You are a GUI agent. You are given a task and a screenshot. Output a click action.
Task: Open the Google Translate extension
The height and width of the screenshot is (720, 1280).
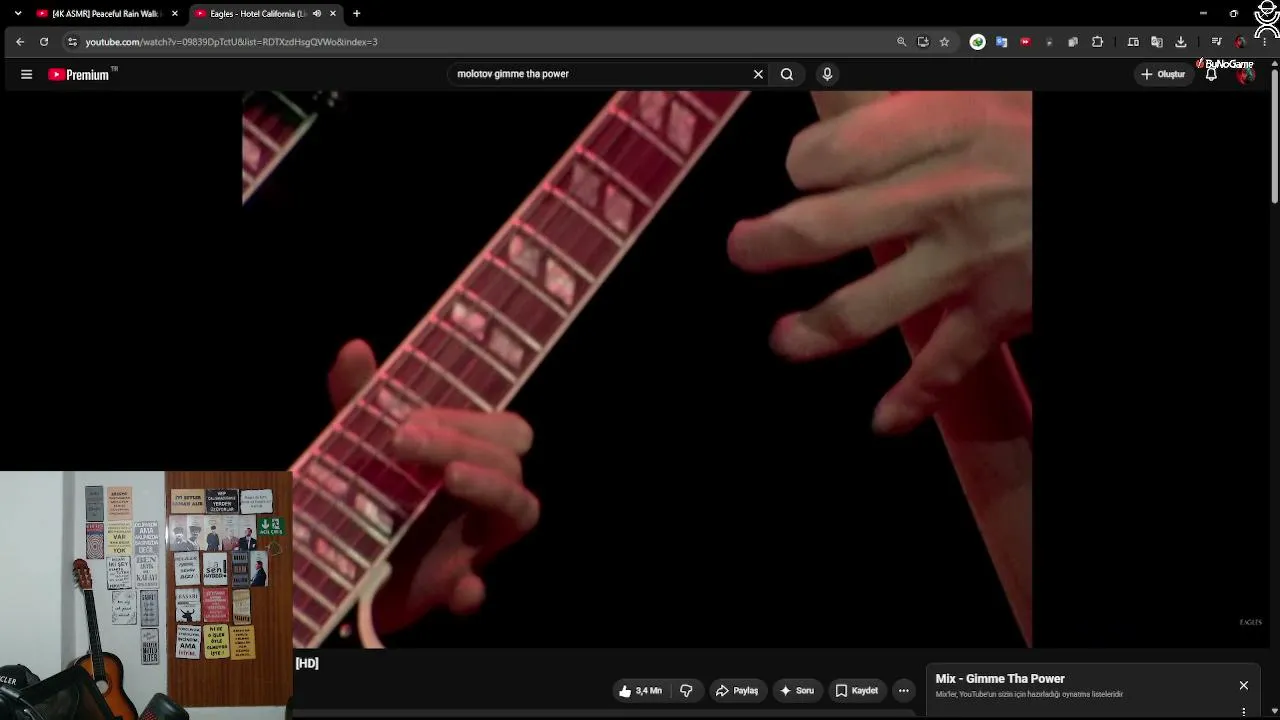coord(1001,42)
